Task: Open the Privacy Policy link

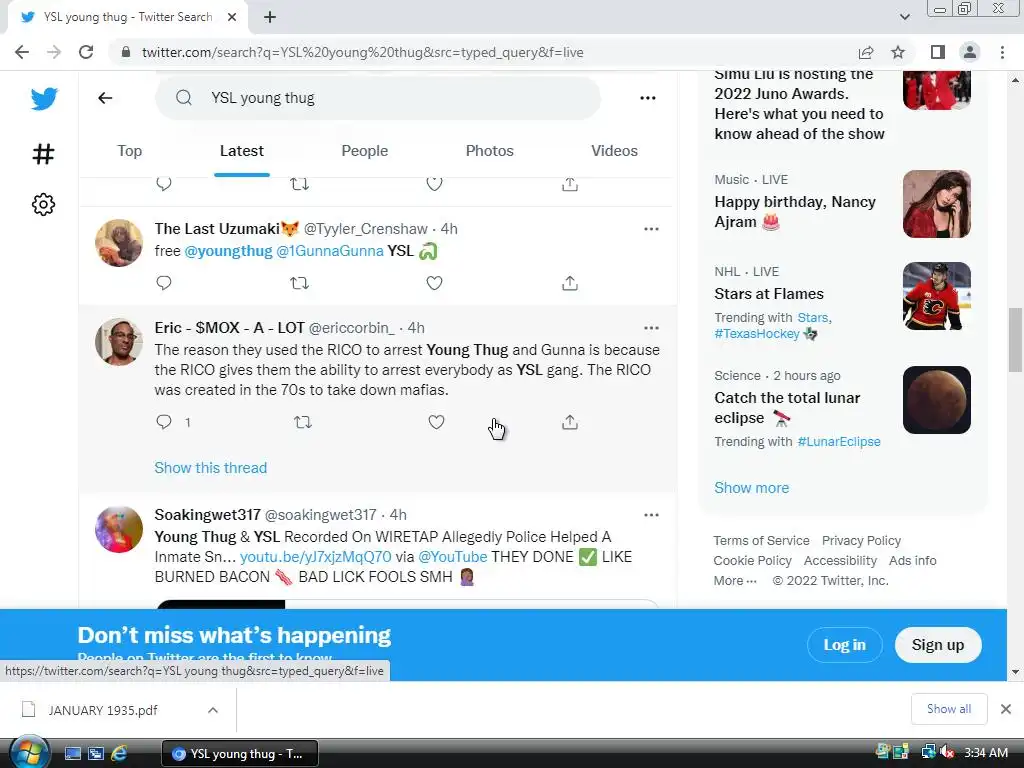Action: [x=861, y=541]
